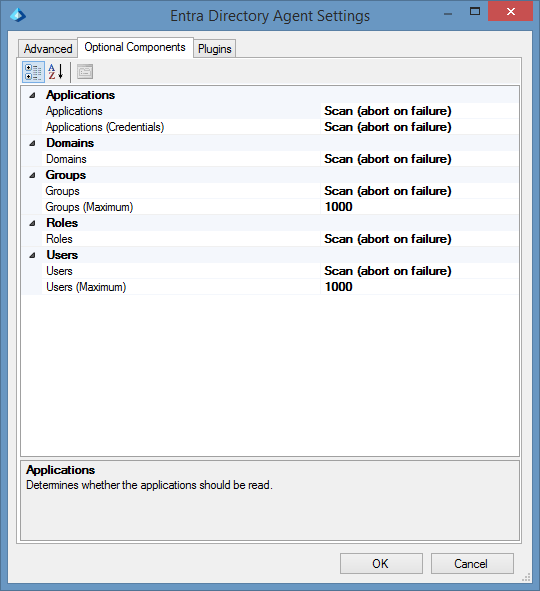
Task: Click the Roles category header
Action: coord(62,223)
